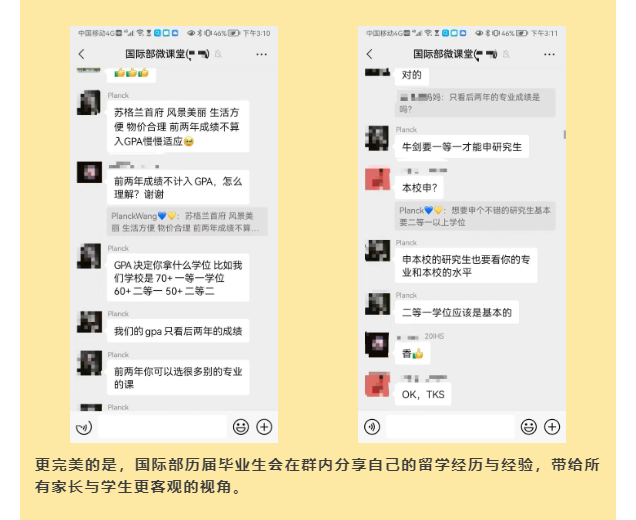
Task: Tap the plus attachment button in right chat
Action: pos(552,427)
